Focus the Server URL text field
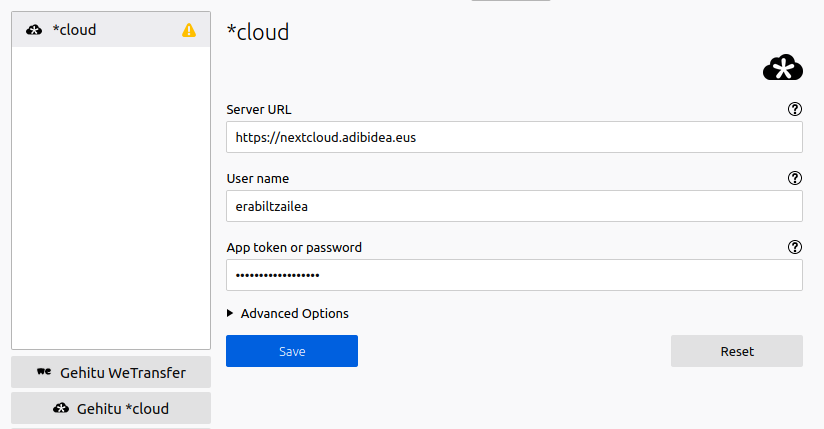Image resolution: width=824 pixels, height=429 pixels. click(514, 137)
